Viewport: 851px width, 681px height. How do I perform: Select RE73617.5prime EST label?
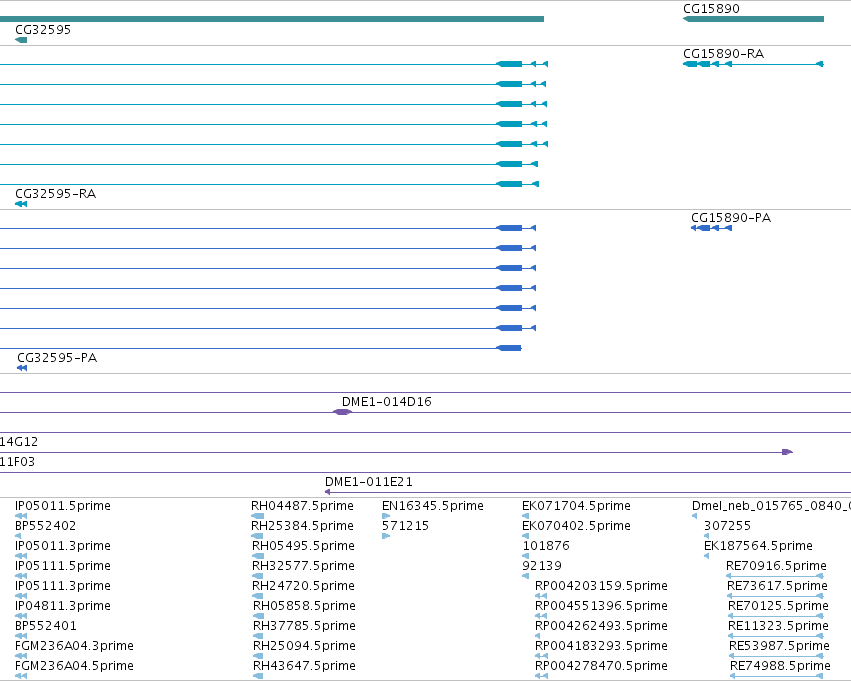point(777,586)
